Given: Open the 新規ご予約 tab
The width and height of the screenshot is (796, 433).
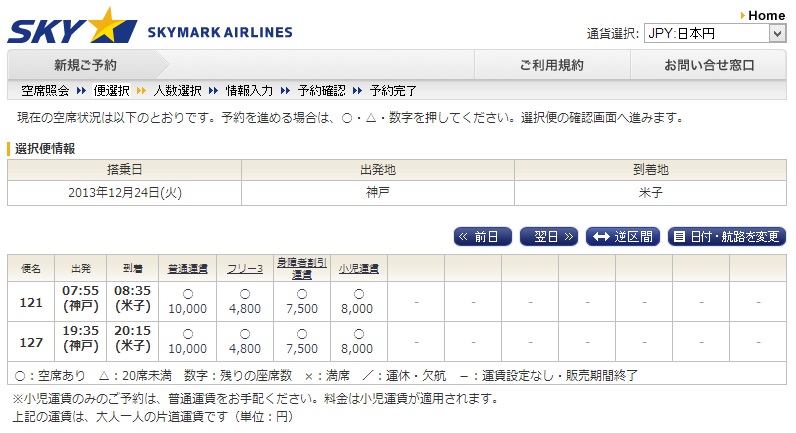Looking at the screenshot, I should tap(85, 65).
